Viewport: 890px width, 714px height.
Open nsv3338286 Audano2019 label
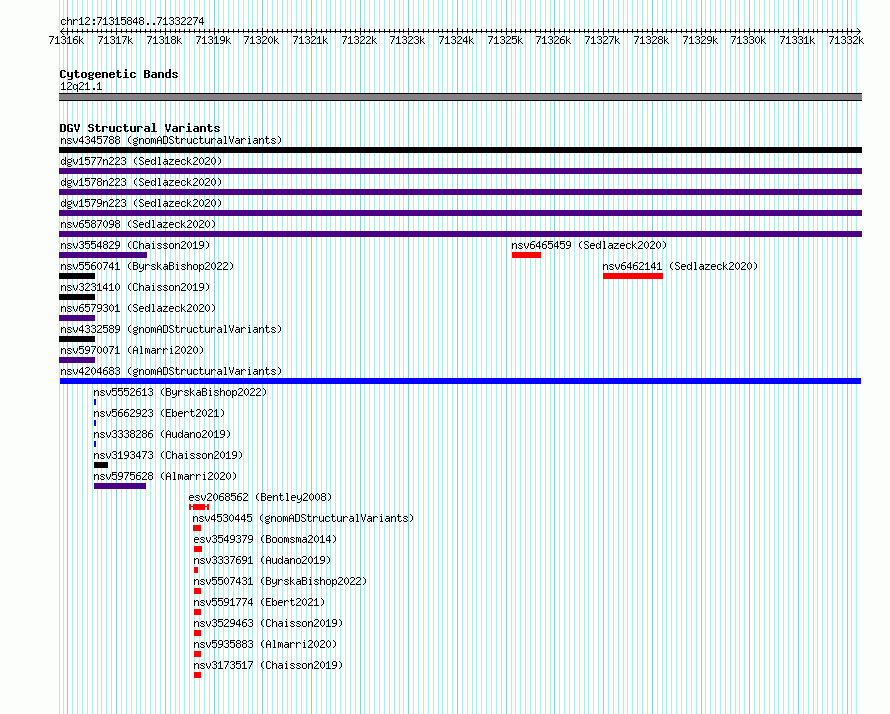162,434
